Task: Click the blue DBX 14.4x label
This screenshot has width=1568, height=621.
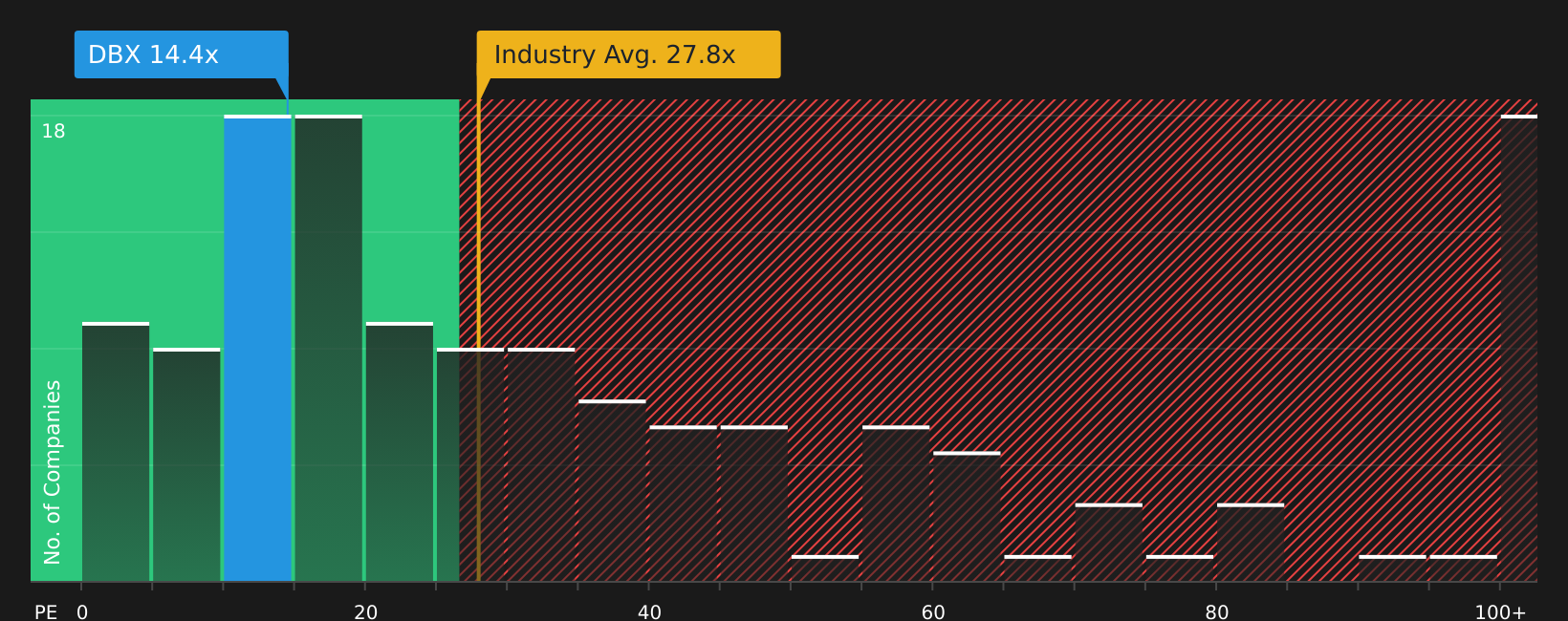Action: coord(182,54)
